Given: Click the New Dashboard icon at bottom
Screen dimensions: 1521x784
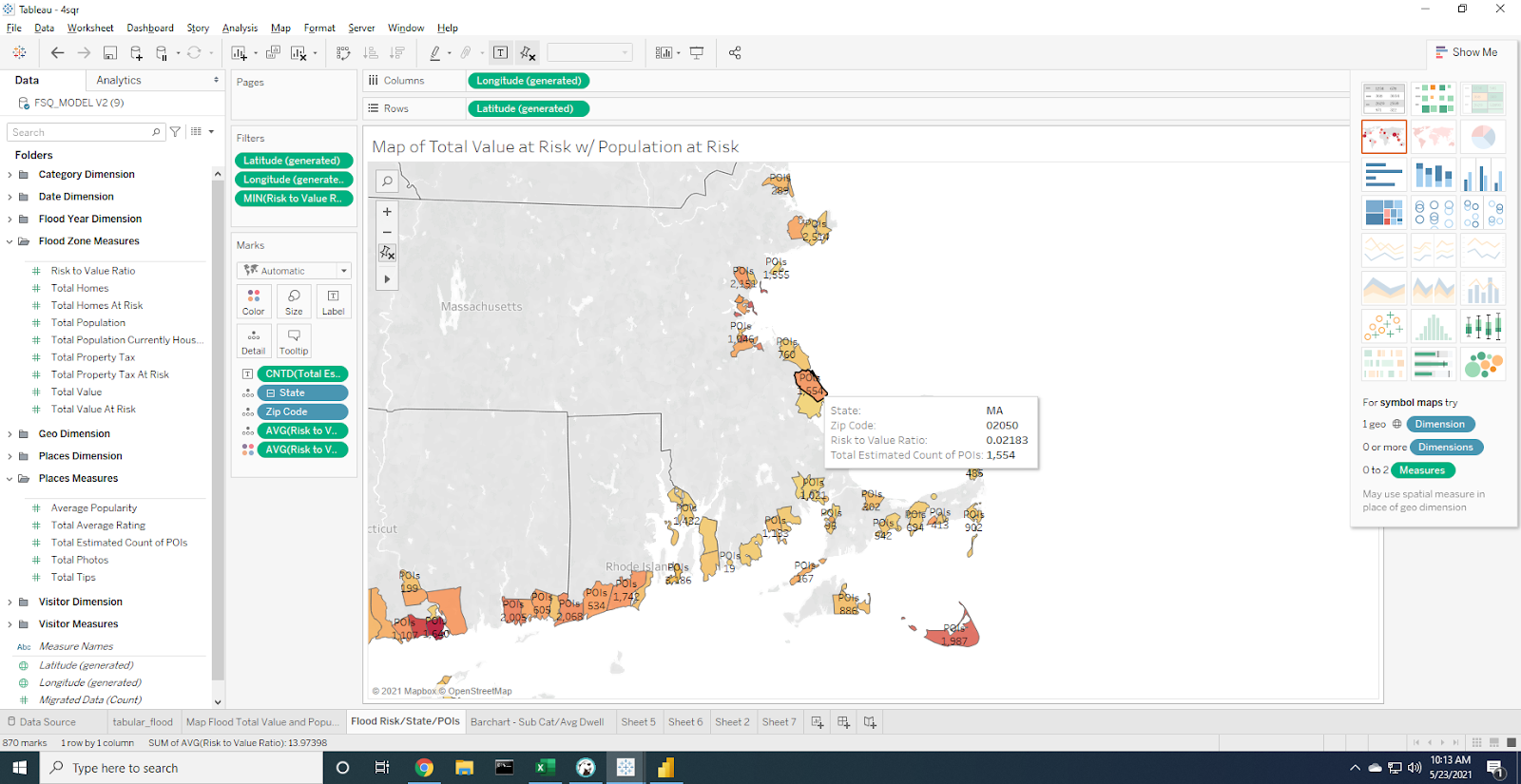Looking at the screenshot, I should [843, 722].
